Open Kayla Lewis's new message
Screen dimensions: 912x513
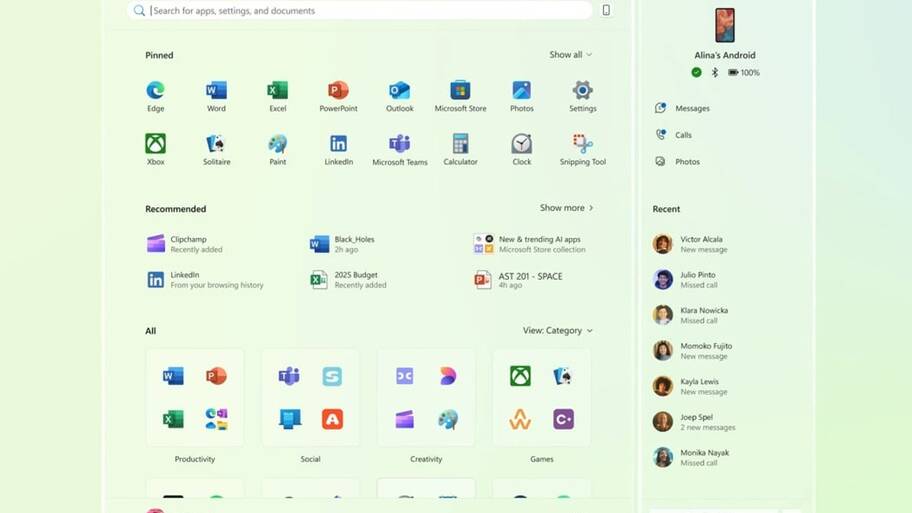[x=690, y=386]
